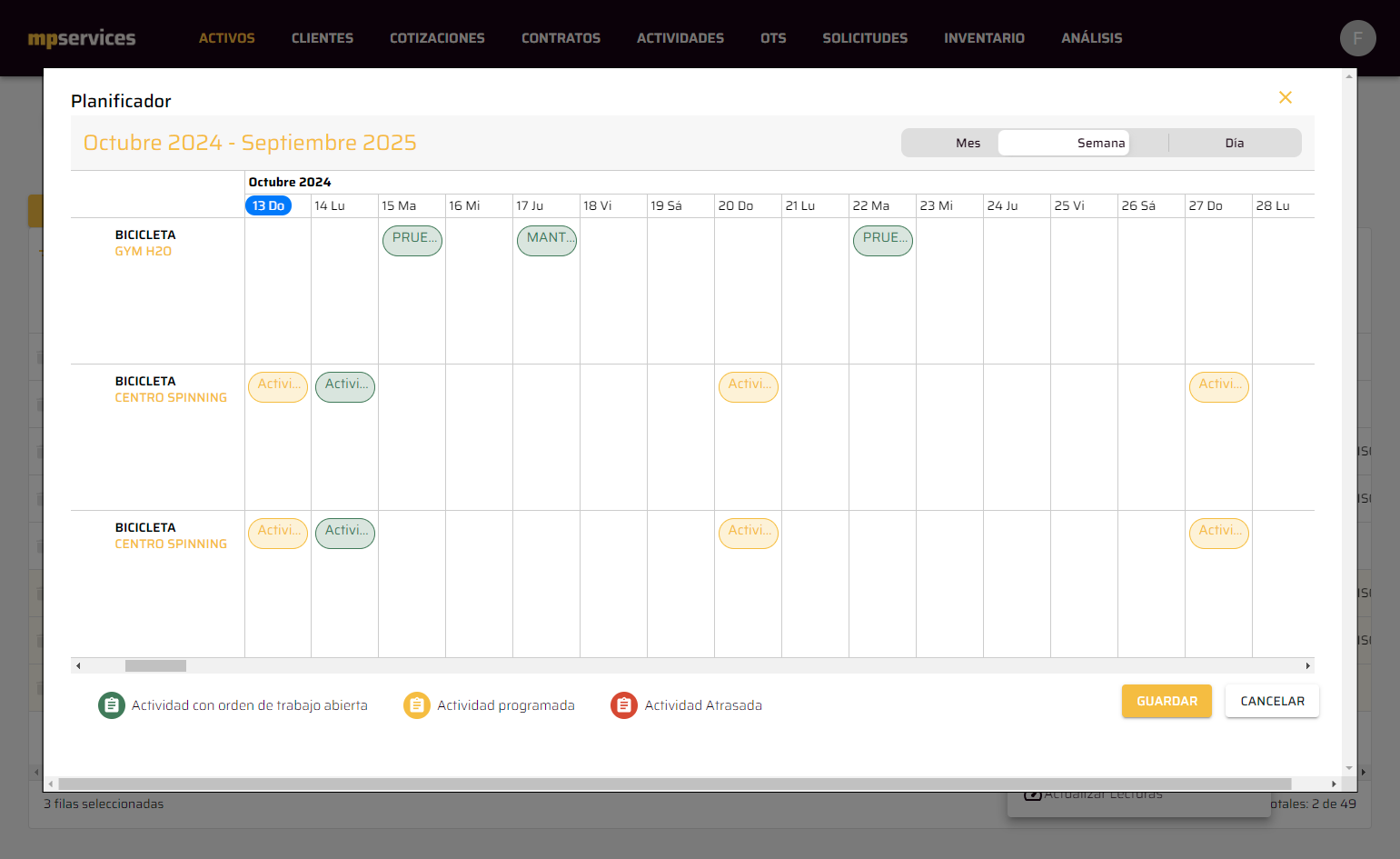Screen dimensions: 1400x859
Task: Click the calendar horizontal scrollbar thumb
Action: (155, 665)
